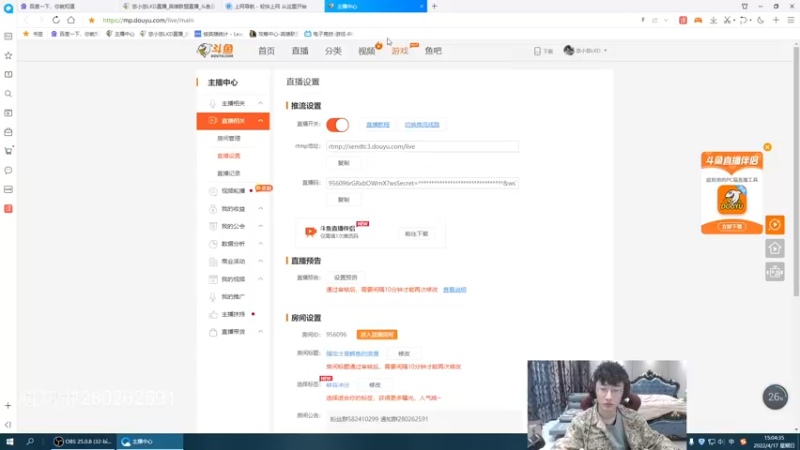Click the scissors screenshot tool icon
This screenshot has height=450, width=800.
(728, 20)
